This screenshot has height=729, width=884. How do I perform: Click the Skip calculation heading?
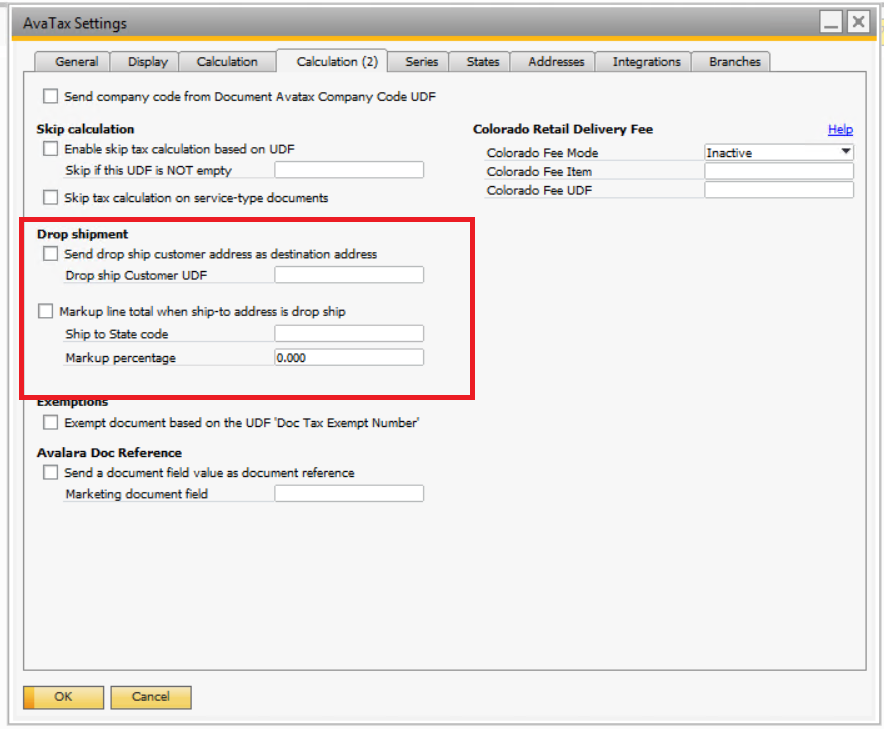pyautogui.click(x=86, y=129)
